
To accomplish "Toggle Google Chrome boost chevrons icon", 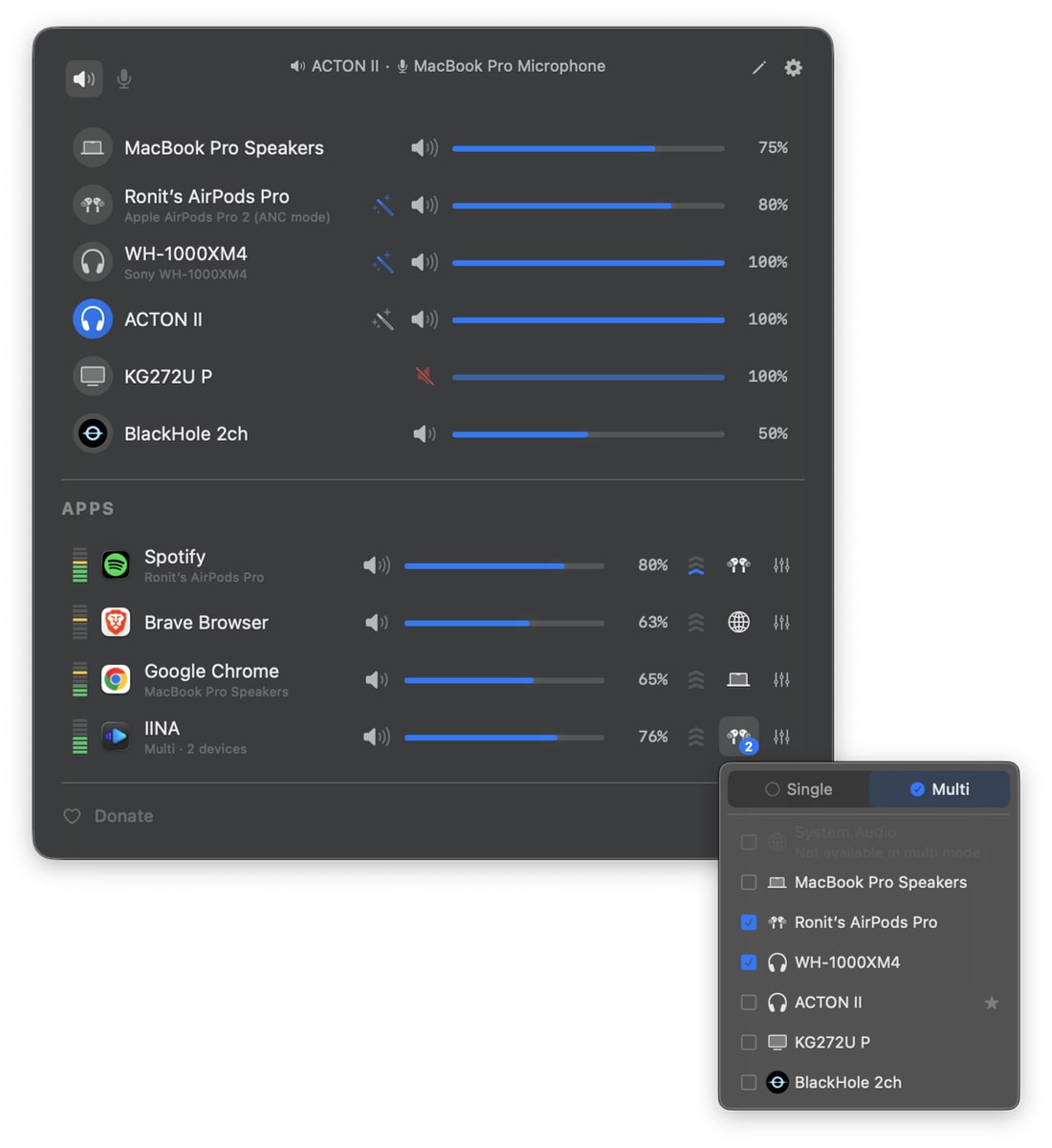I will click(x=696, y=679).
